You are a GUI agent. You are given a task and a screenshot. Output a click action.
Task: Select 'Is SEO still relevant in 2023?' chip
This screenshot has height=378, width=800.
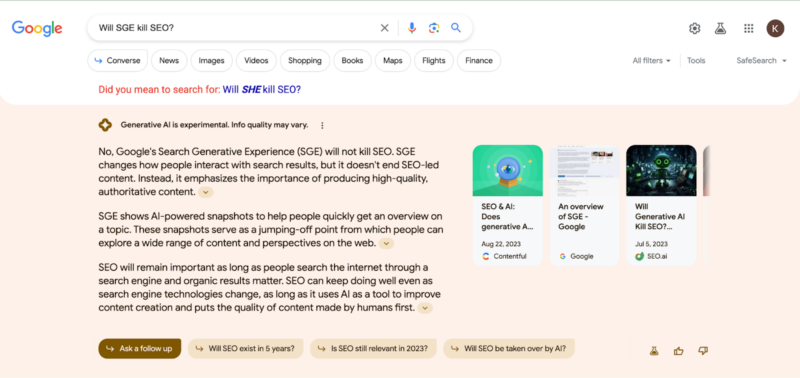click(373, 349)
